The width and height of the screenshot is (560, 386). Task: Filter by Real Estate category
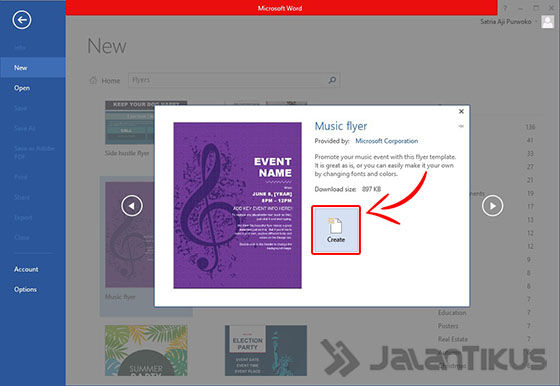(452, 339)
